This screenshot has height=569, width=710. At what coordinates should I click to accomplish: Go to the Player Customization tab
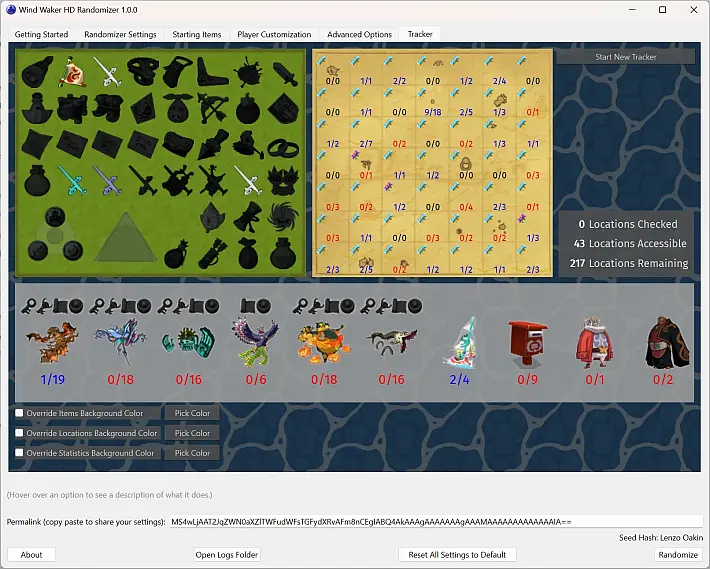274,34
